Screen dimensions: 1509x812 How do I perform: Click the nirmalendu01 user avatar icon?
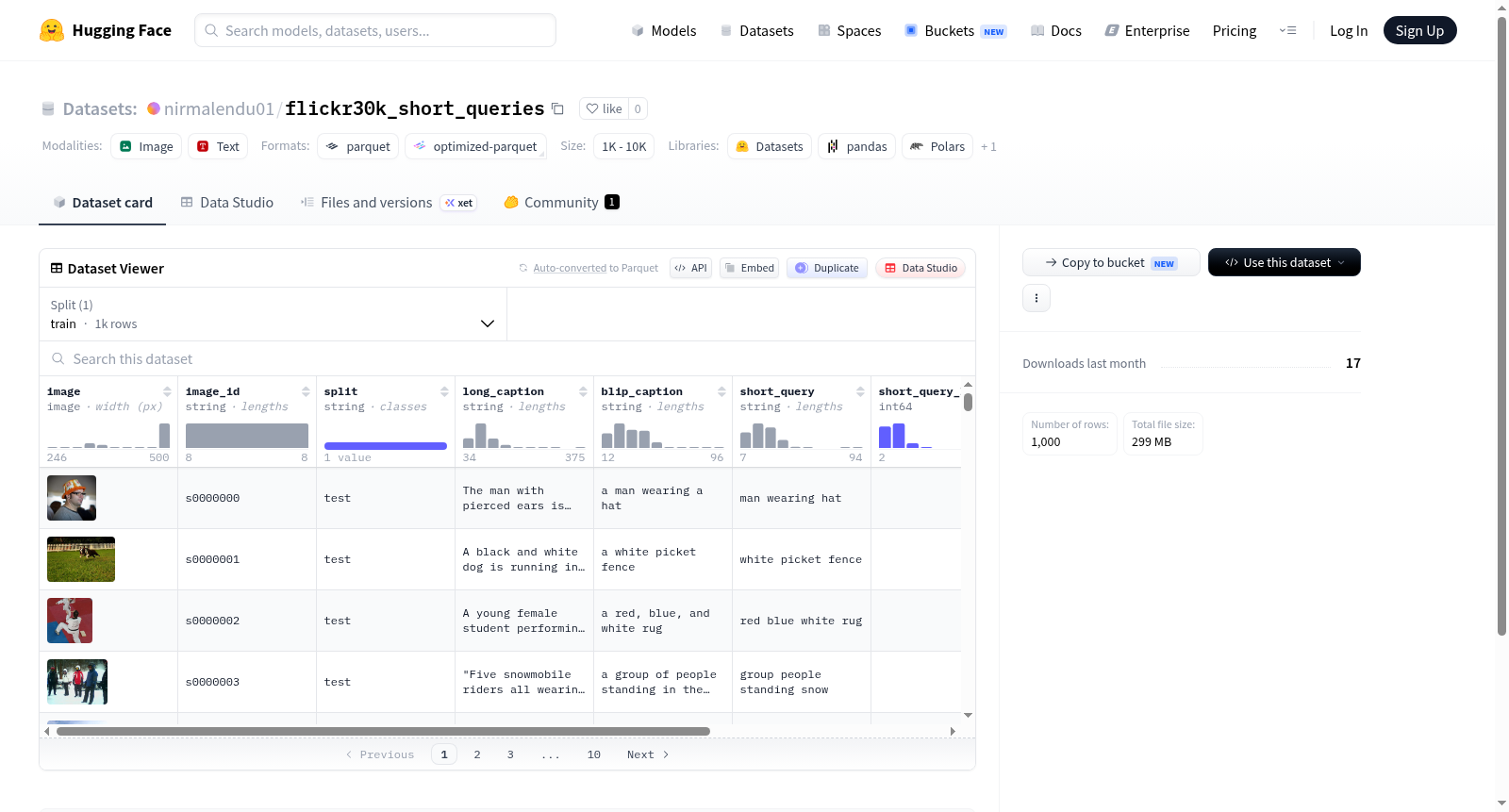click(x=154, y=108)
